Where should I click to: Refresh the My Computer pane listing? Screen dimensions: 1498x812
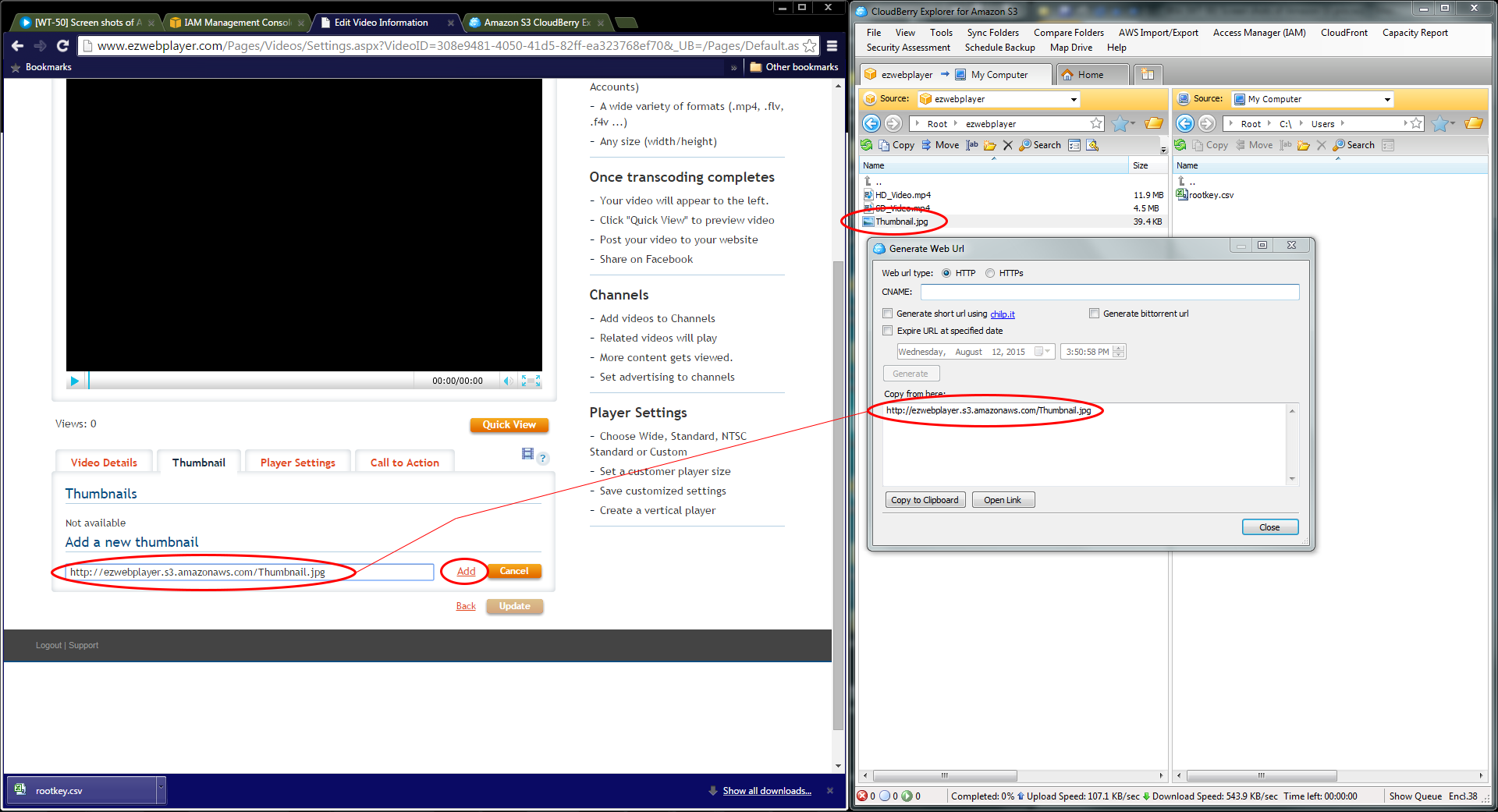point(1180,145)
